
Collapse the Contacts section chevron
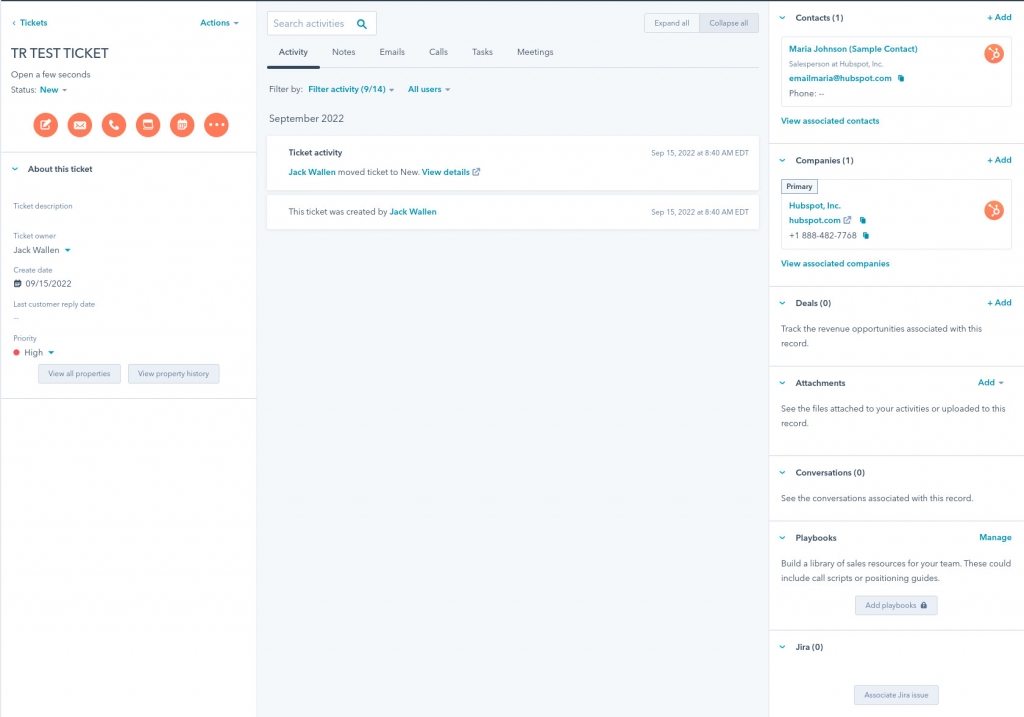pos(781,17)
